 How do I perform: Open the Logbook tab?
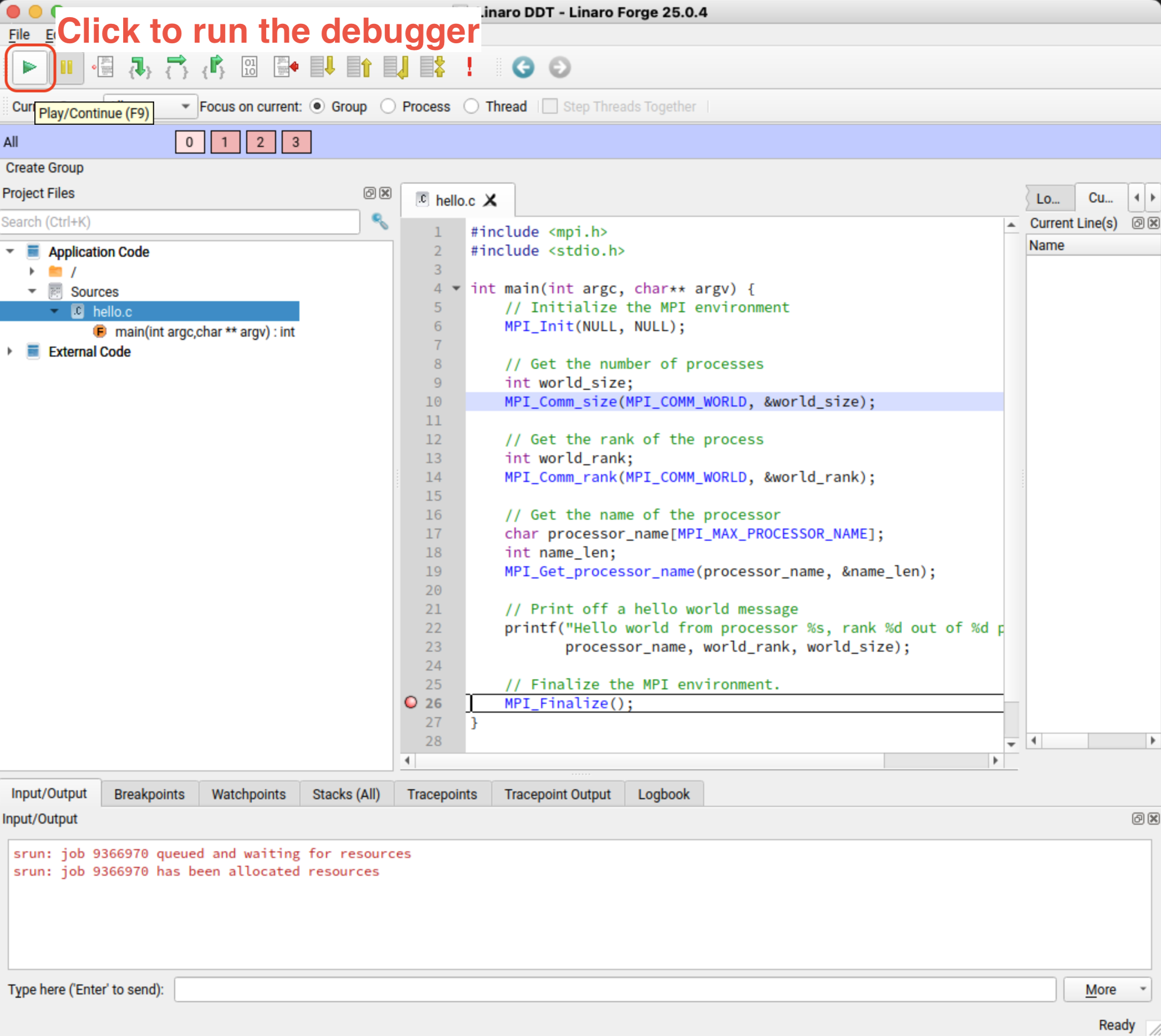664,794
